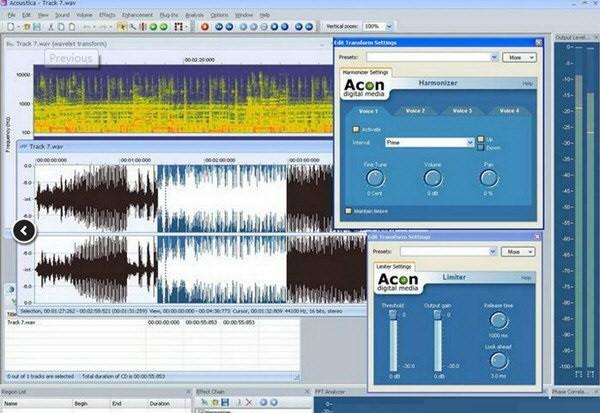
Task: Select the Down interval direction option
Action: pos(480,147)
